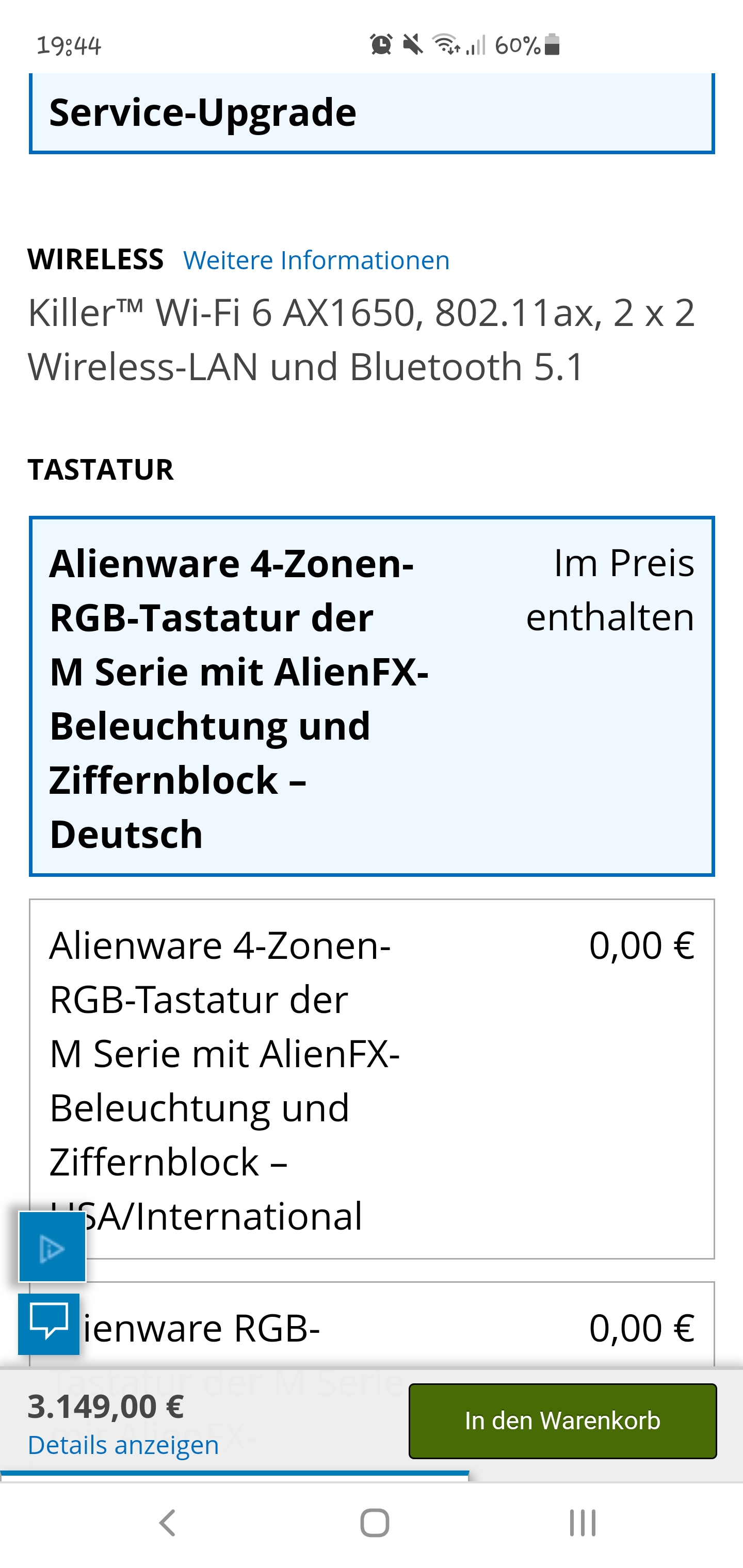Image resolution: width=743 pixels, height=1568 pixels.
Task: Open Weitere Informationen link next to Wireless
Action: click(x=316, y=260)
